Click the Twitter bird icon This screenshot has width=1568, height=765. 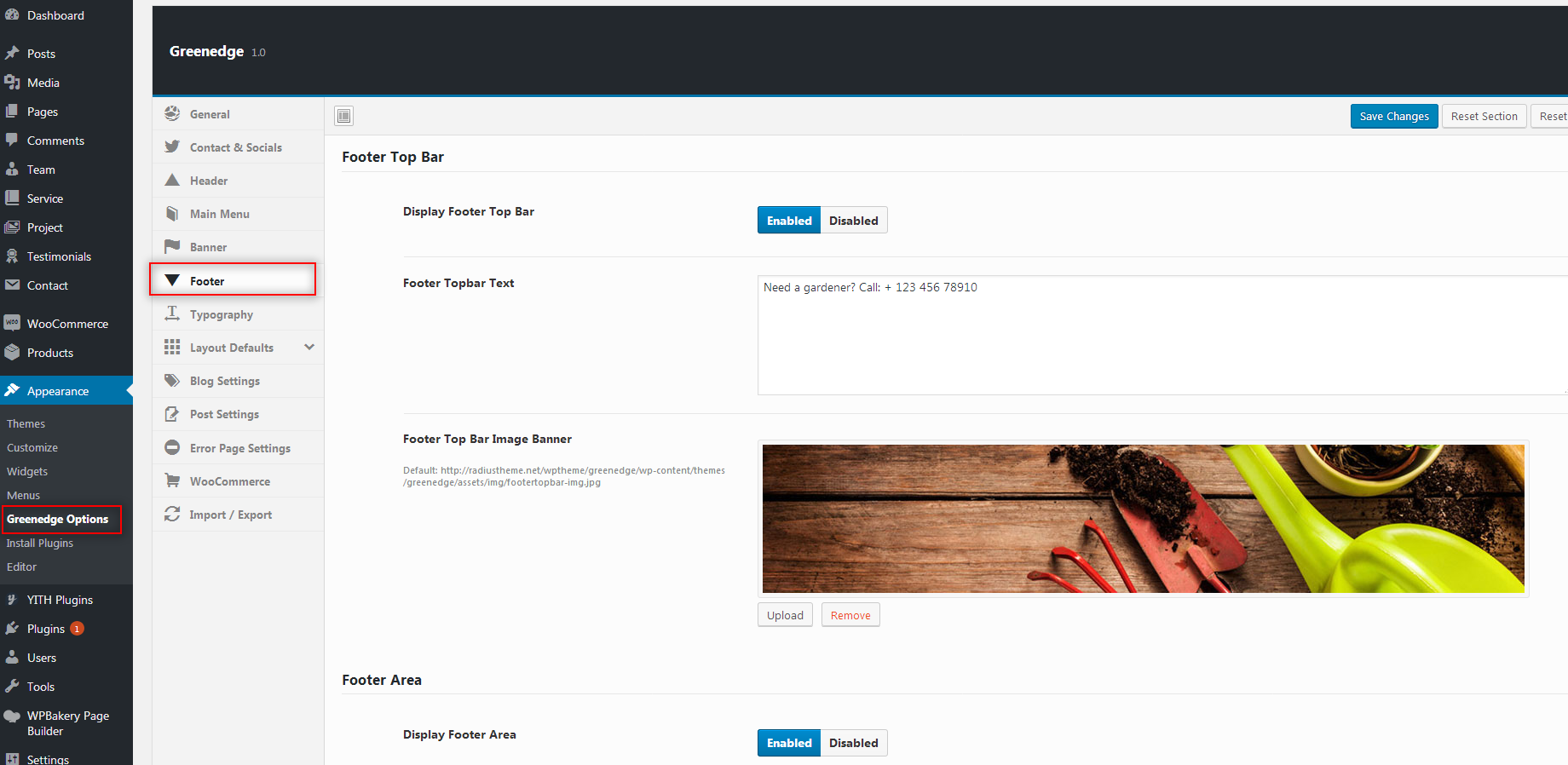coord(172,147)
